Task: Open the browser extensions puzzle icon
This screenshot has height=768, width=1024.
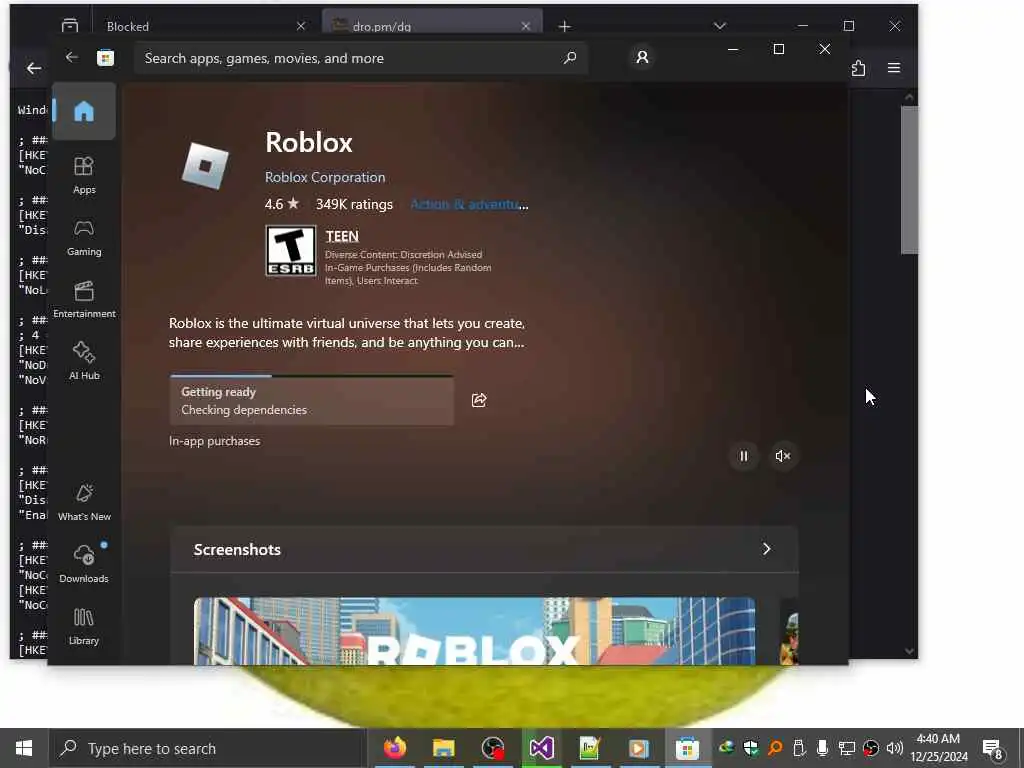Action: (x=858, y=68)
